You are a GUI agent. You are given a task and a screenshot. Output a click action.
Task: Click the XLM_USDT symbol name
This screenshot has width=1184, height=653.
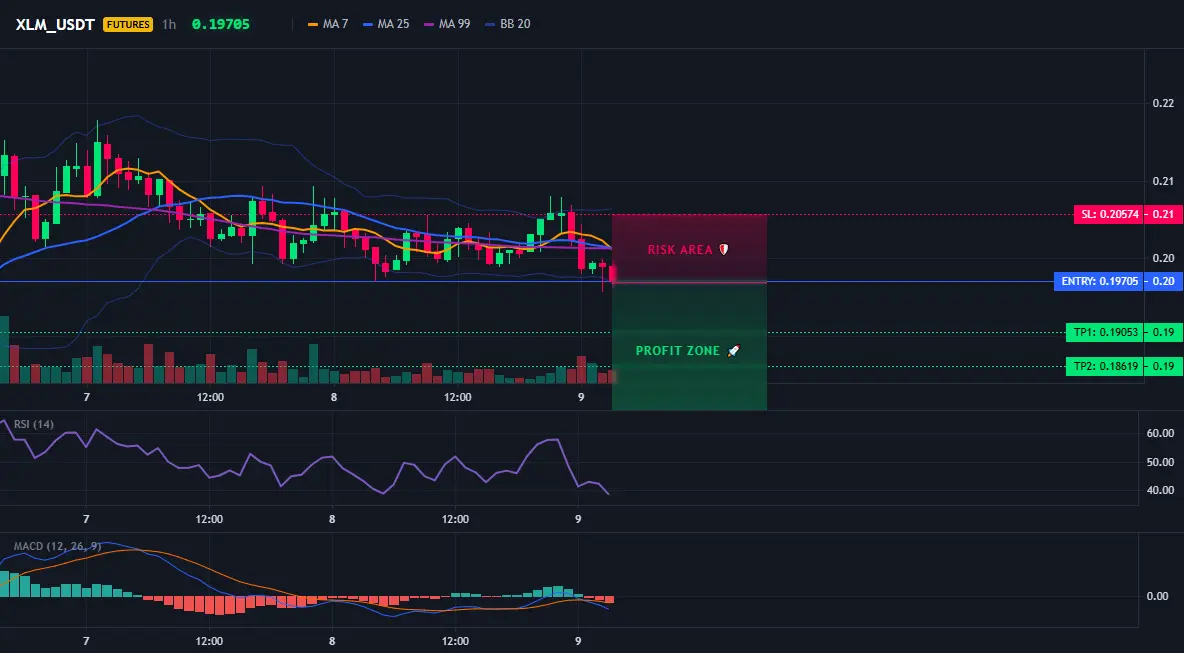[x=55, y=24]
